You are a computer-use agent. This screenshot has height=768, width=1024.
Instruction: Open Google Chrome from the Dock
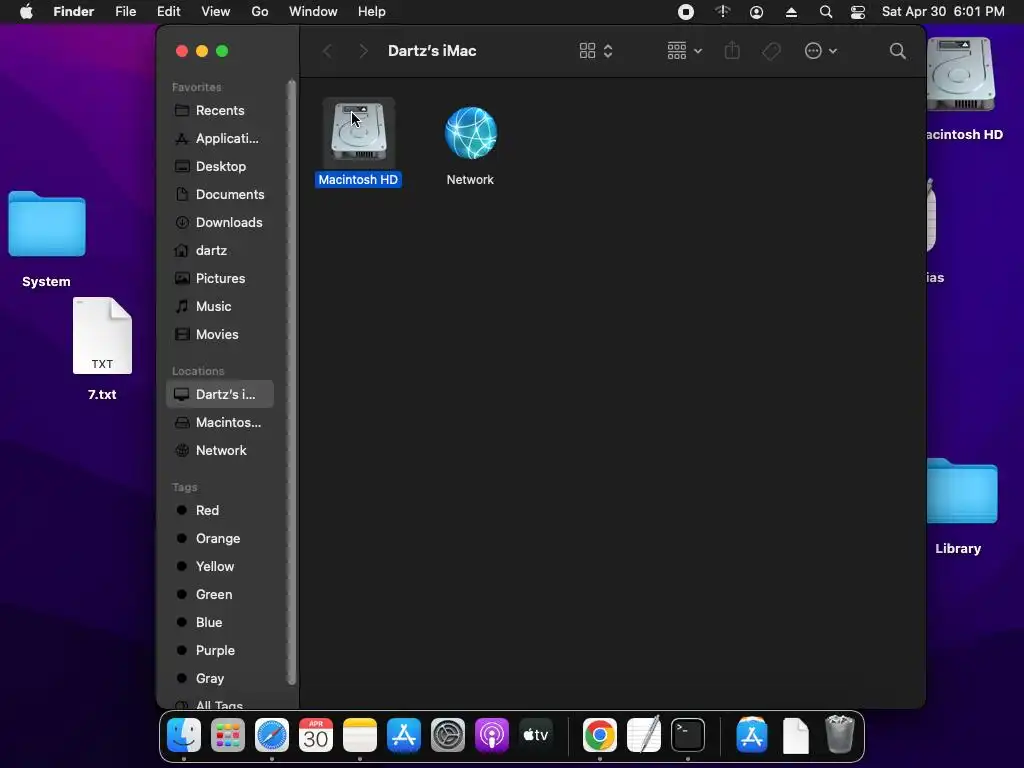[600, 735]
